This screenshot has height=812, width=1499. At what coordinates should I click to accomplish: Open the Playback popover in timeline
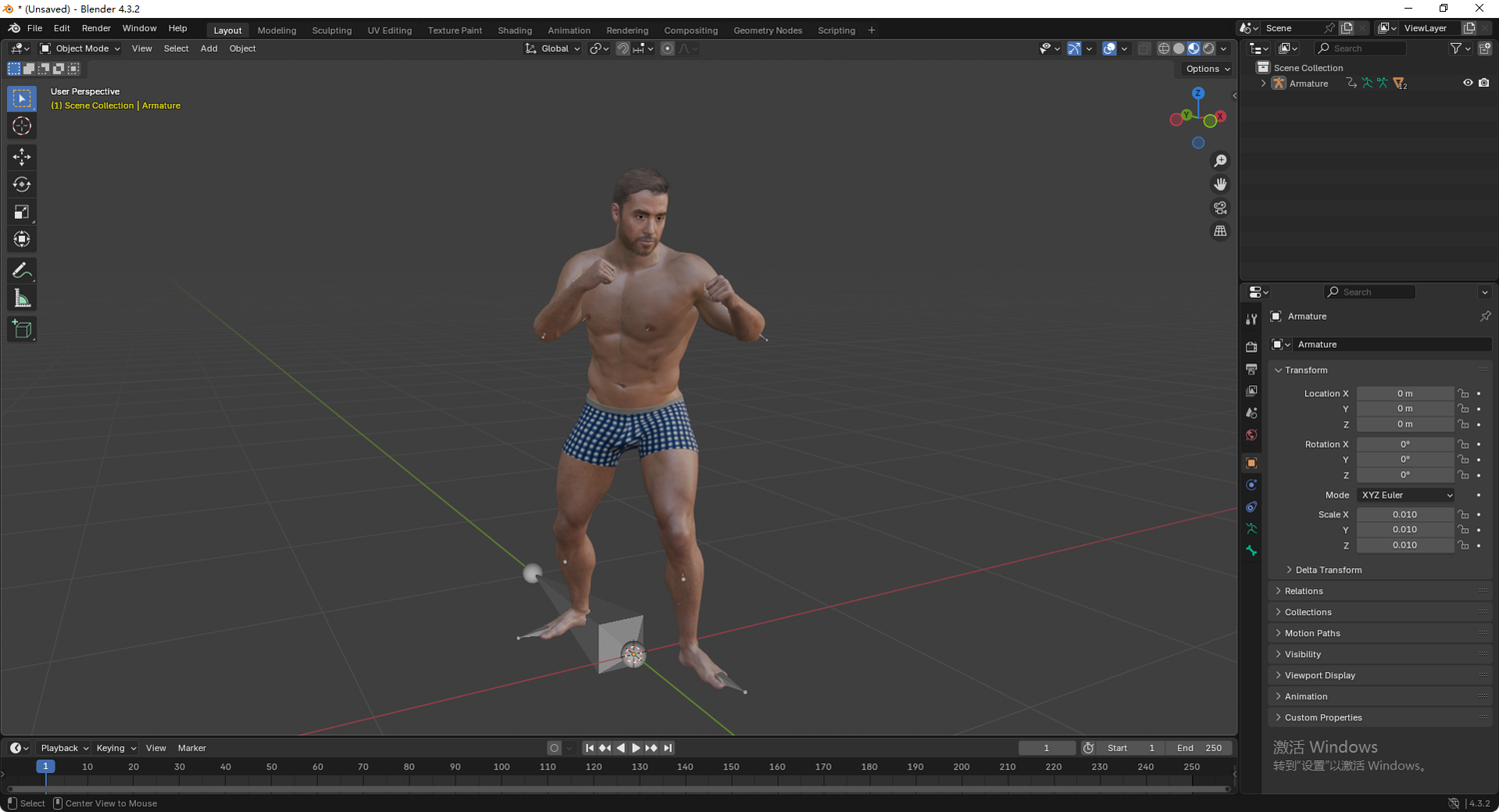pyautogui.click(x=64, y=748)
